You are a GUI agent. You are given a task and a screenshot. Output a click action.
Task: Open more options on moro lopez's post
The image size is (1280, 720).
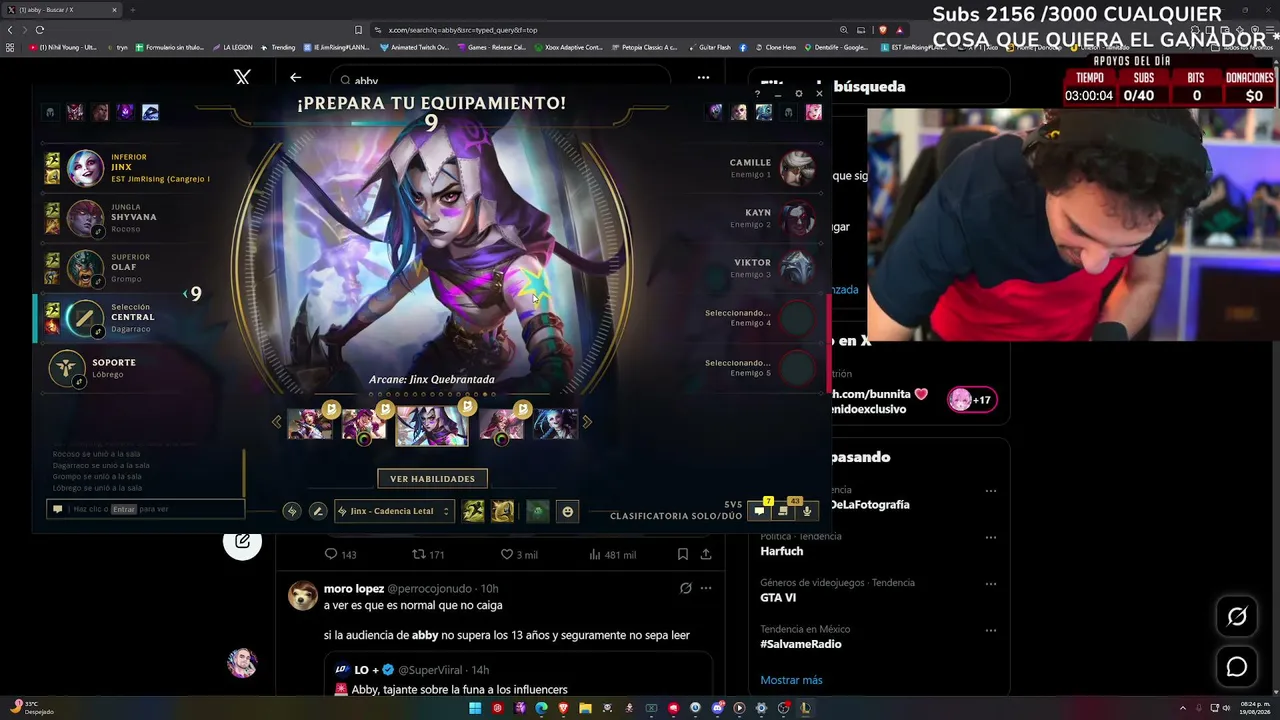[x=706, y=588]
